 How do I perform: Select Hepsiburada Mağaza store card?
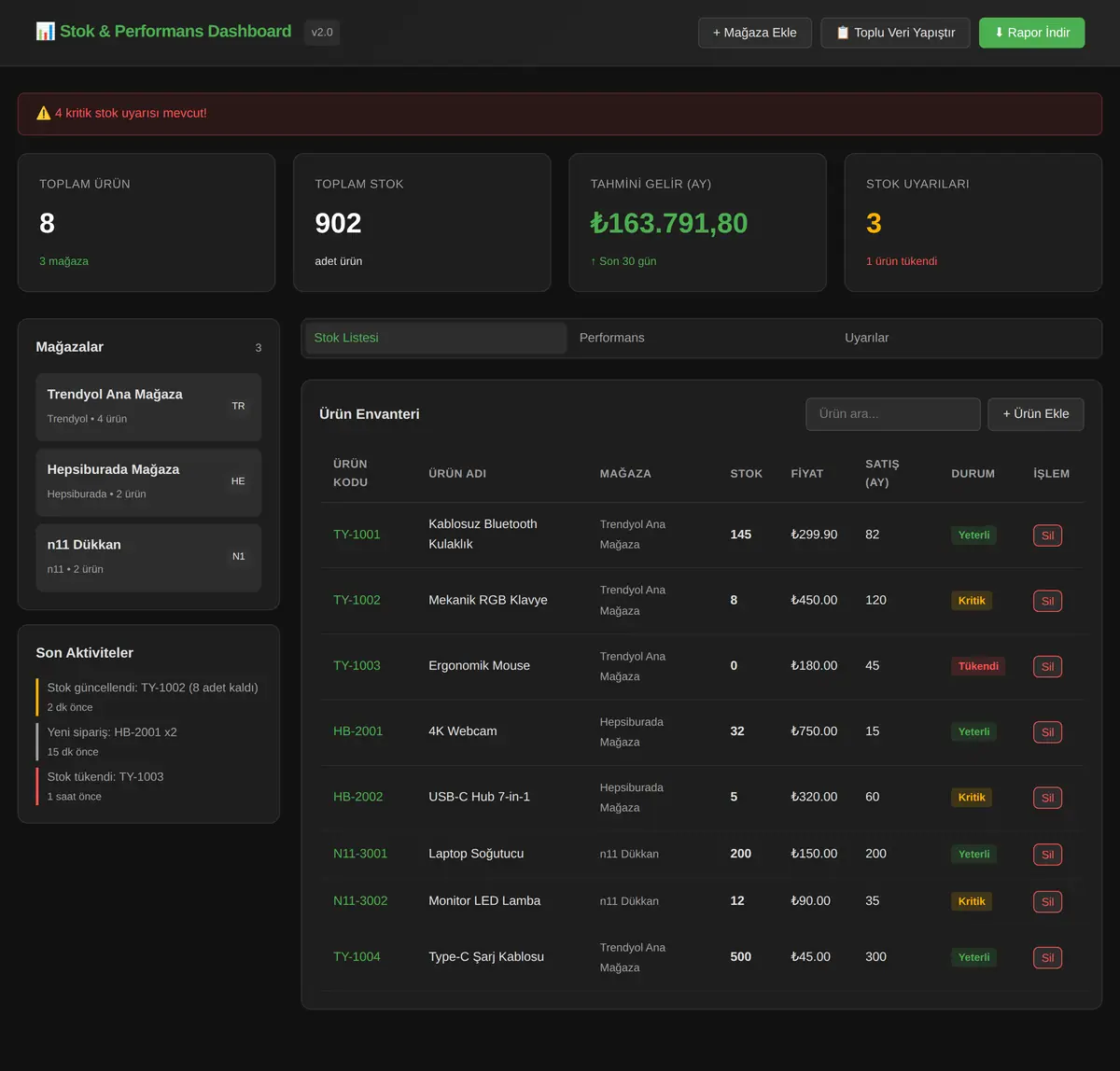tap(148, 482)
